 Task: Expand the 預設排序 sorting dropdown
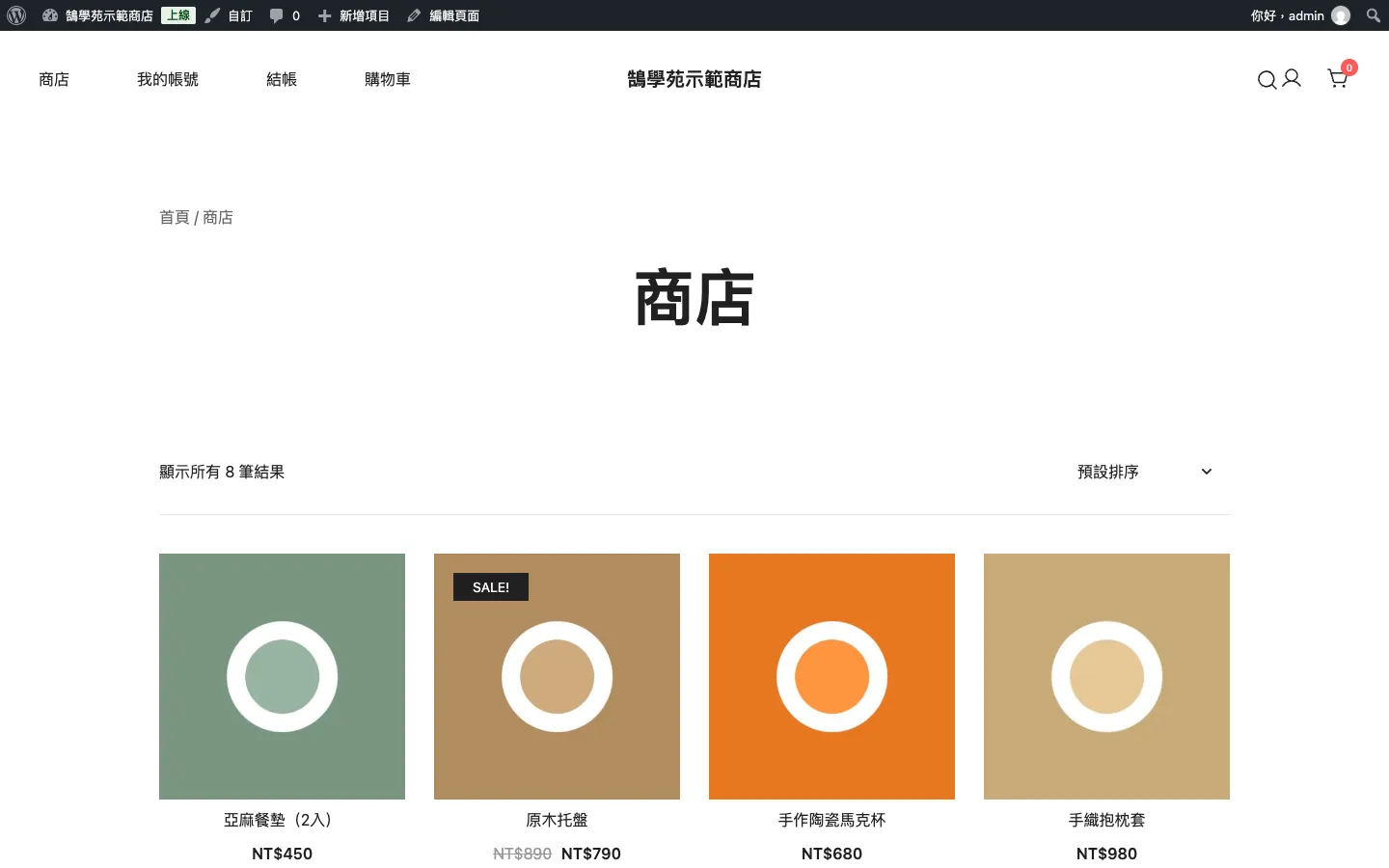click(1145, 472)
